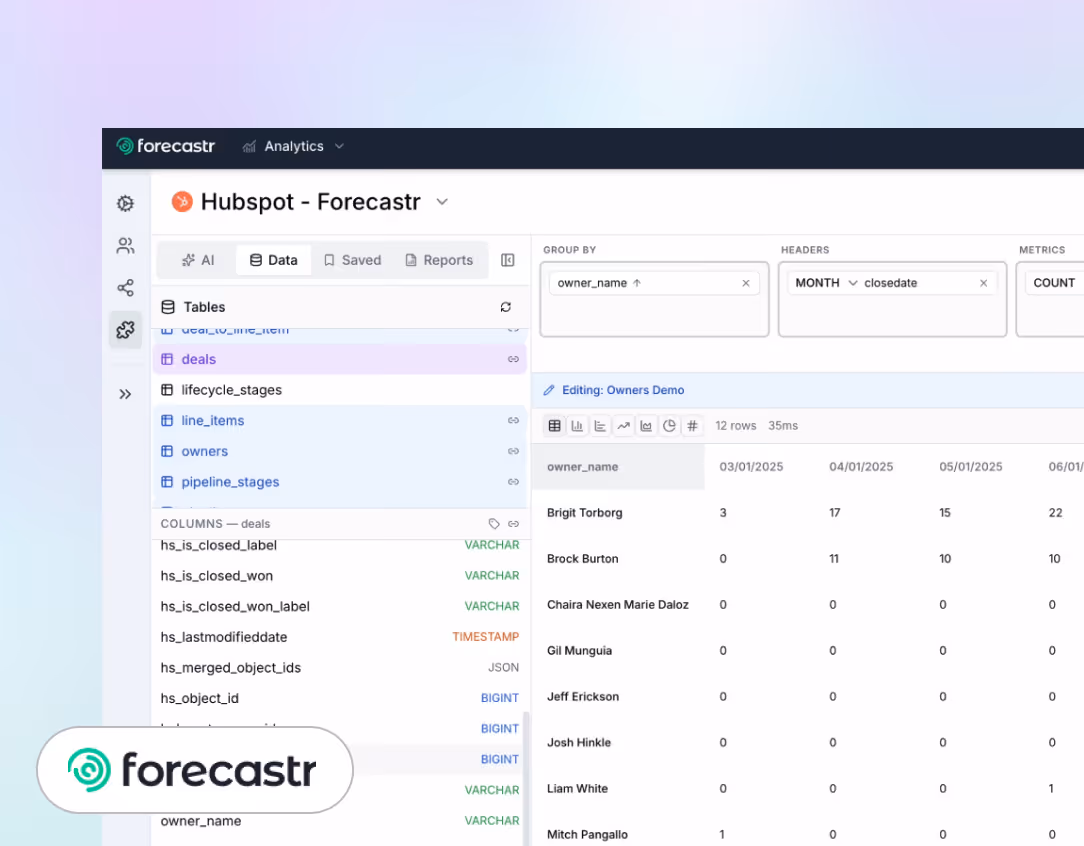This screenshot has width=1084, height=846.
Task: Switch to the AI tab
Action: (x=198, y=260)
